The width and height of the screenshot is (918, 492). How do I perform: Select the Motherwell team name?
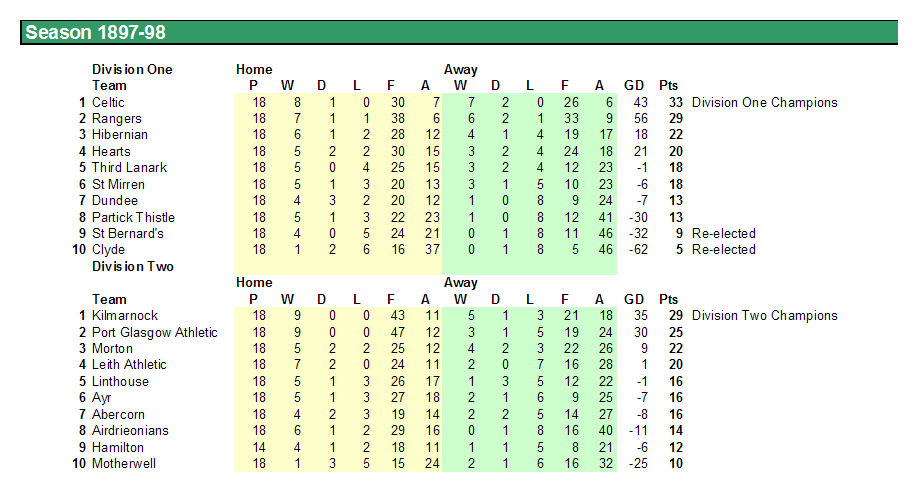[x=124, y=464]
